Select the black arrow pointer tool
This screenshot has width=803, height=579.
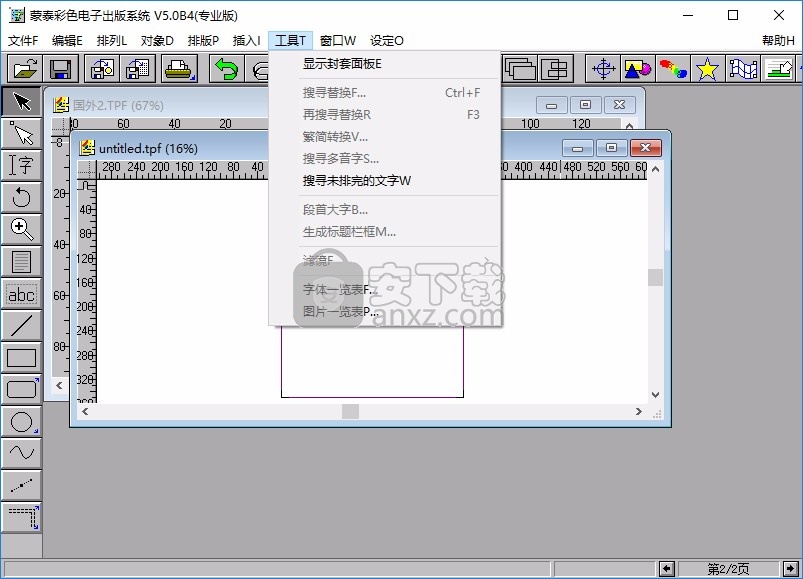[x=22, y=101]
